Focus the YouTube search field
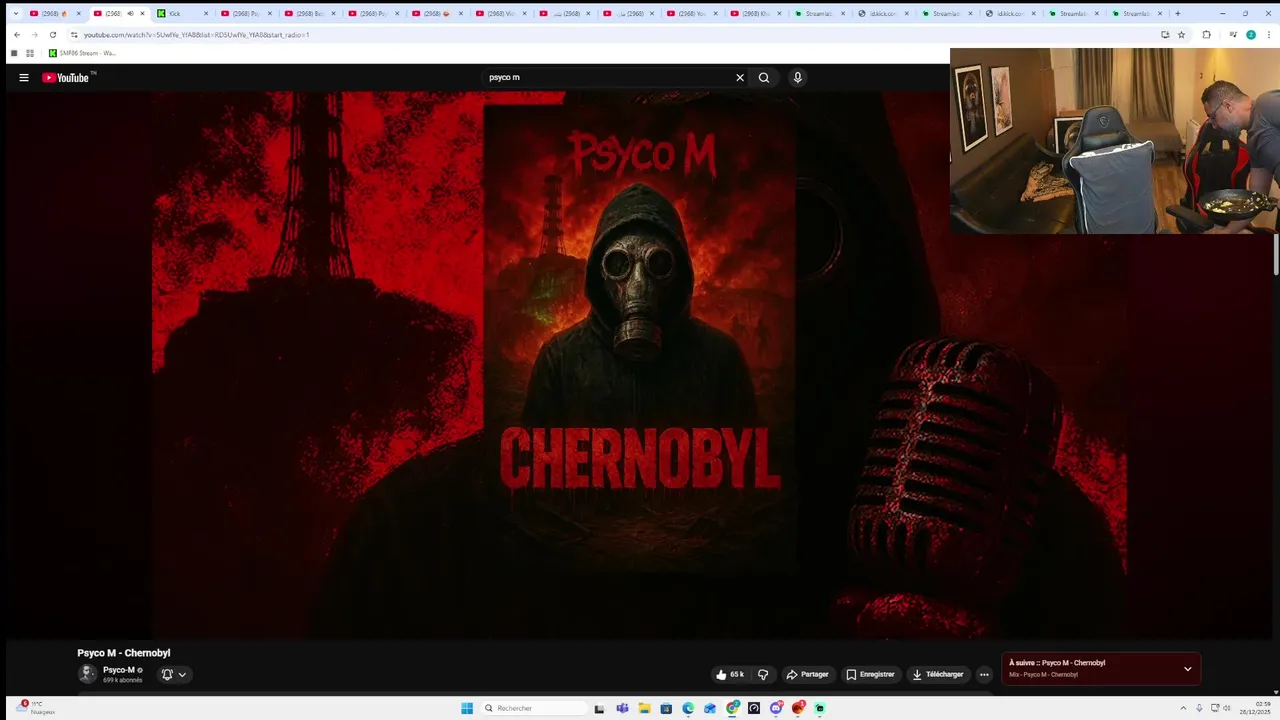 [x=608, y=77]
